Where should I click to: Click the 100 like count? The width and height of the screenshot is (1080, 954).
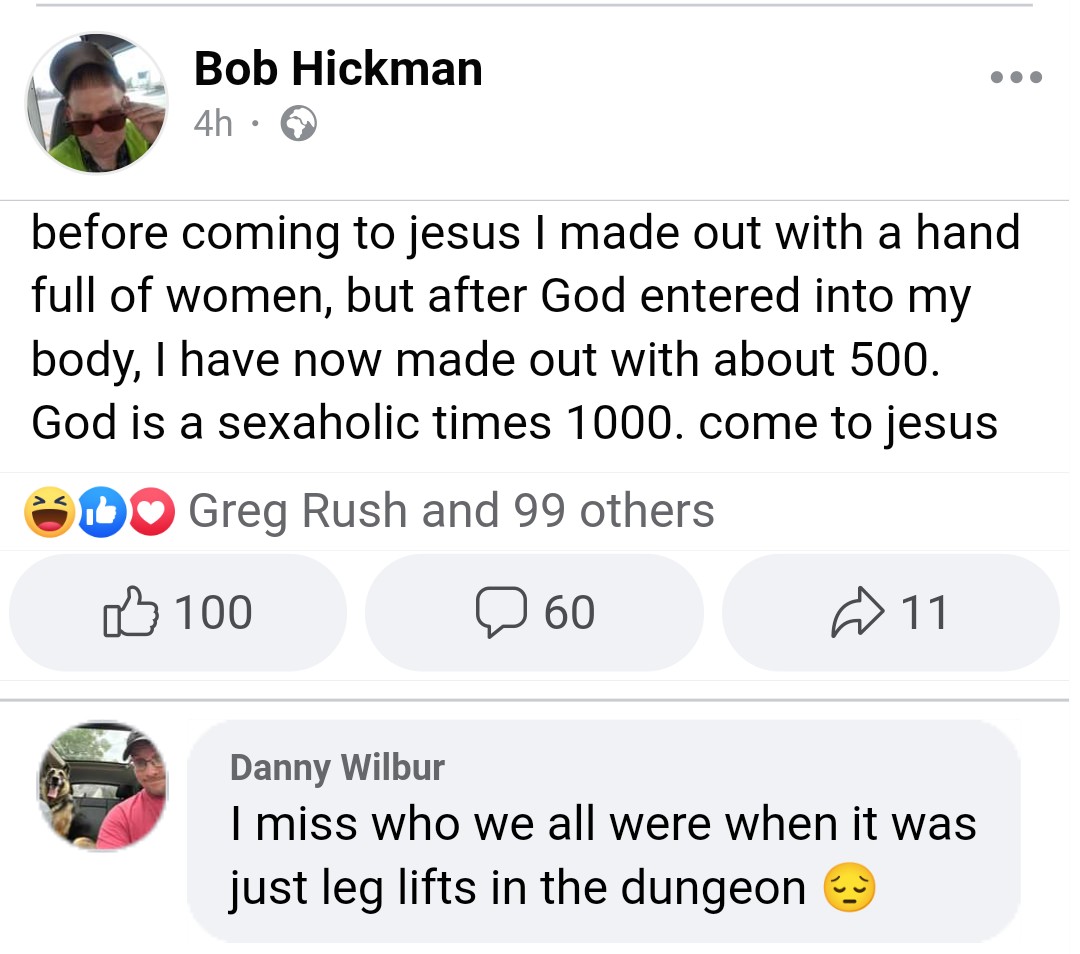(213, 612)
